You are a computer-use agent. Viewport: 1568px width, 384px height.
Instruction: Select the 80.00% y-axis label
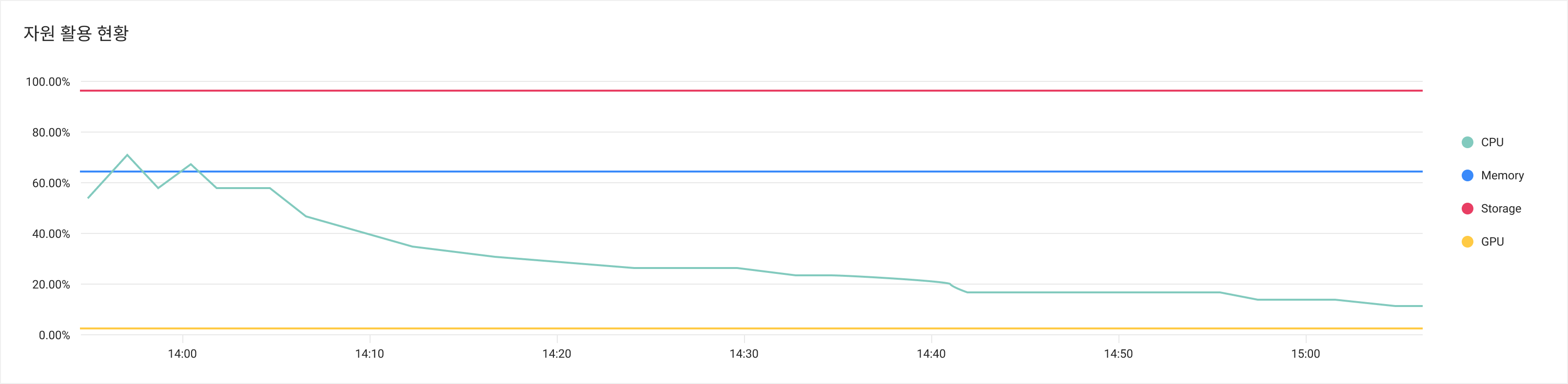51,133
